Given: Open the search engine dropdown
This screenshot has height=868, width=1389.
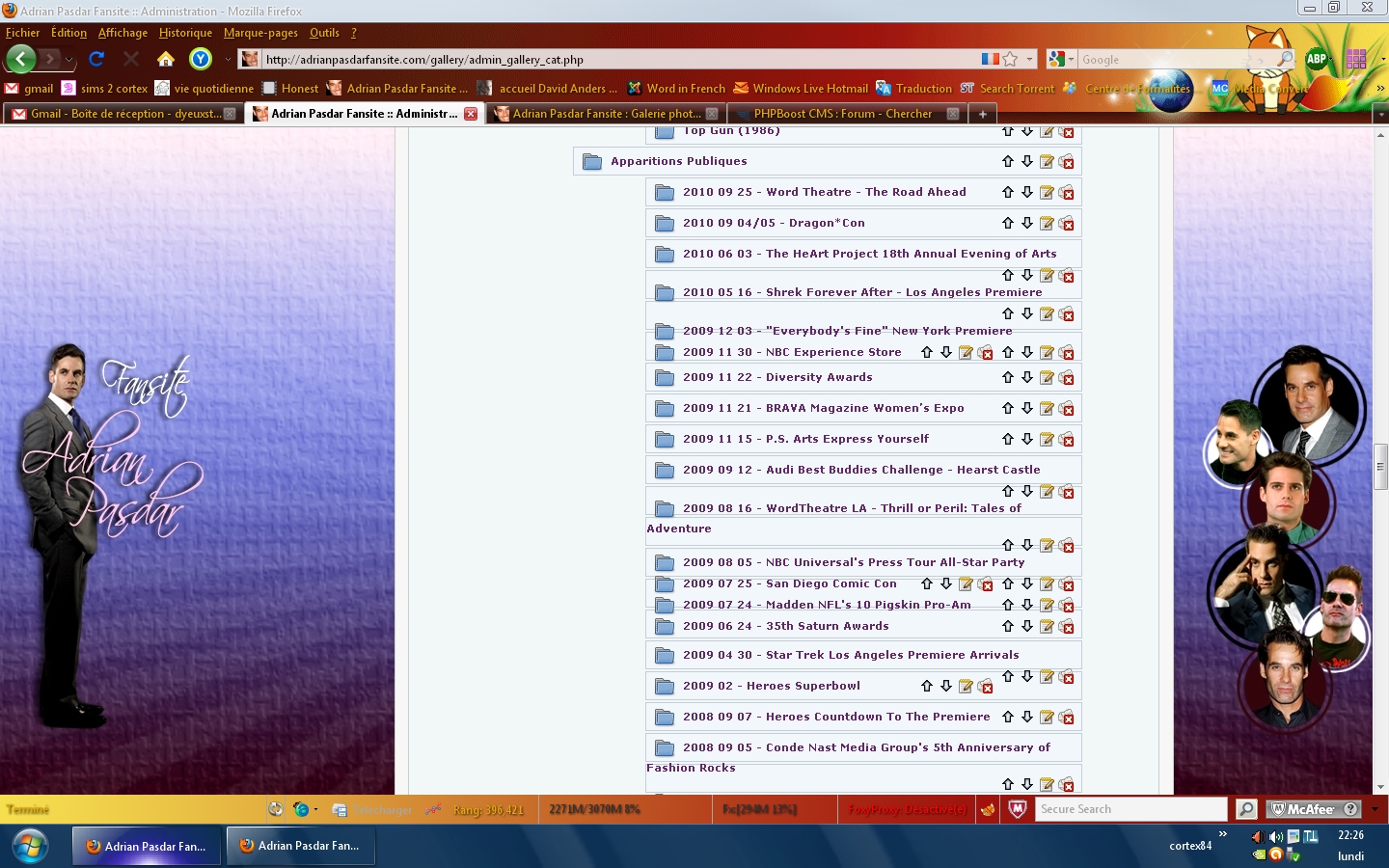Looking at the screenshot, I should point(1062,59).
